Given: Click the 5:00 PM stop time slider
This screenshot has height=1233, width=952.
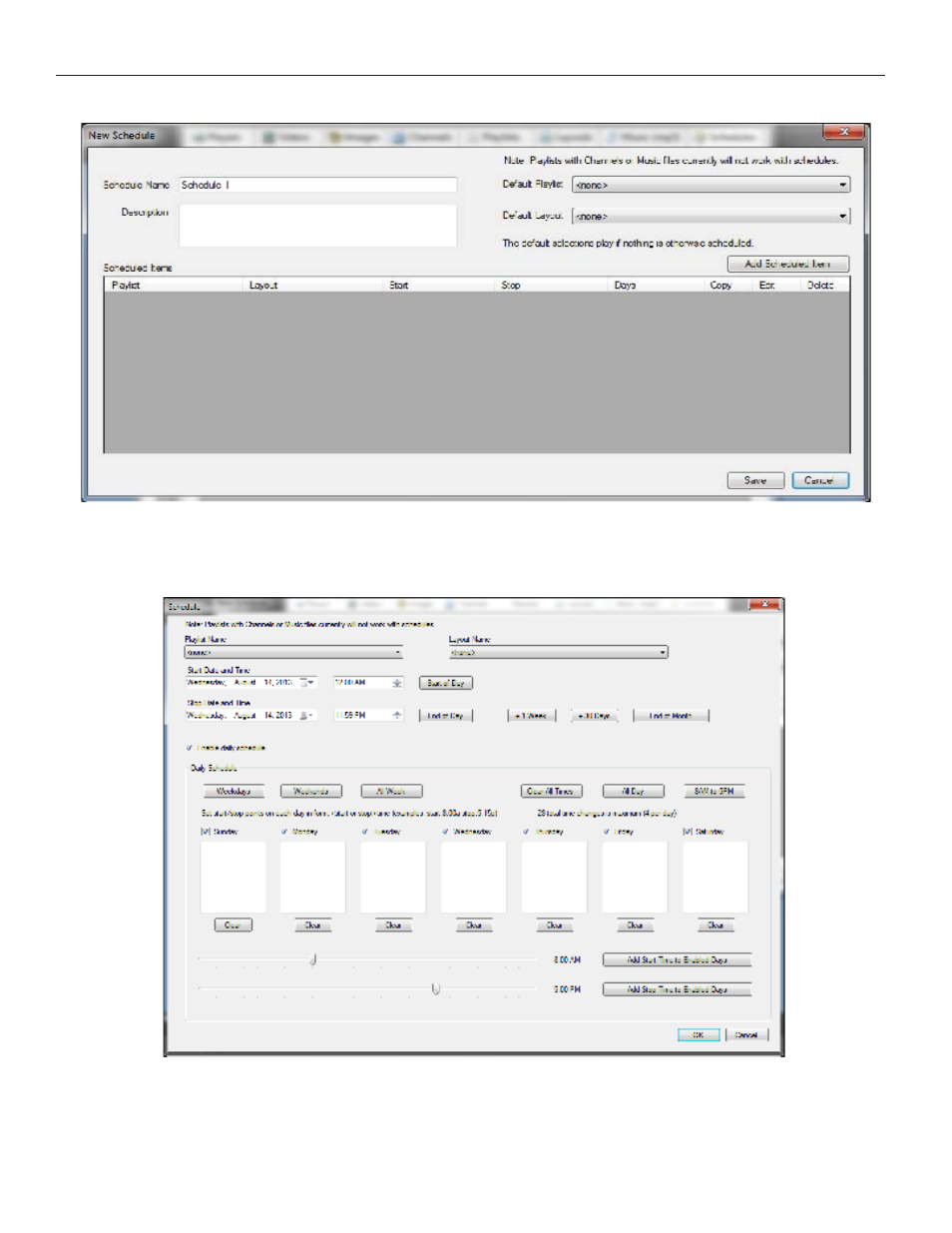Looking at the screenshot, I should click(x=435, y=989).
